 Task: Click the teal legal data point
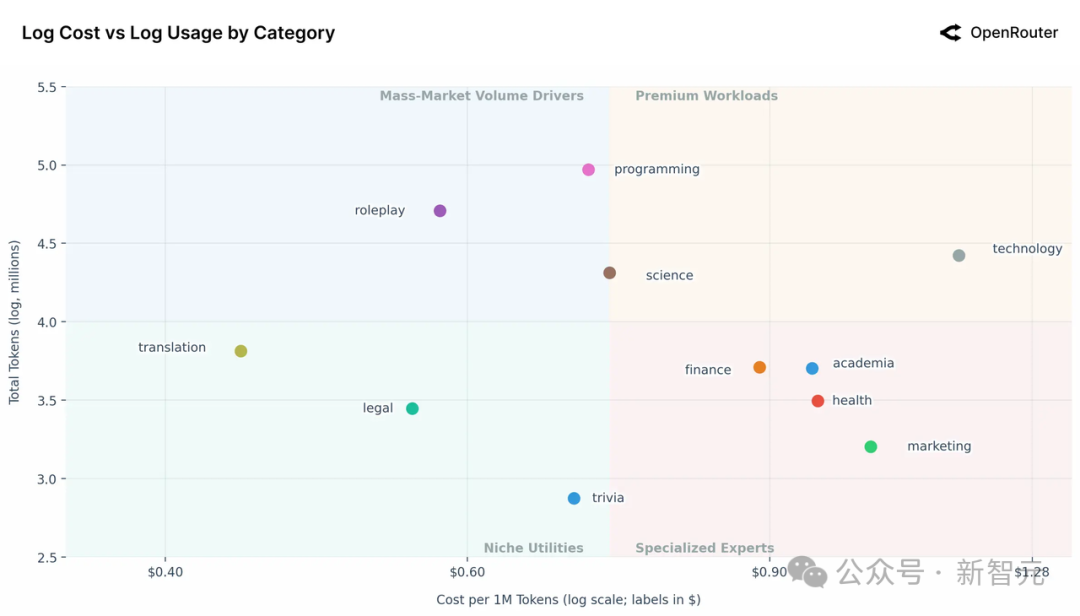pos(412,409)
